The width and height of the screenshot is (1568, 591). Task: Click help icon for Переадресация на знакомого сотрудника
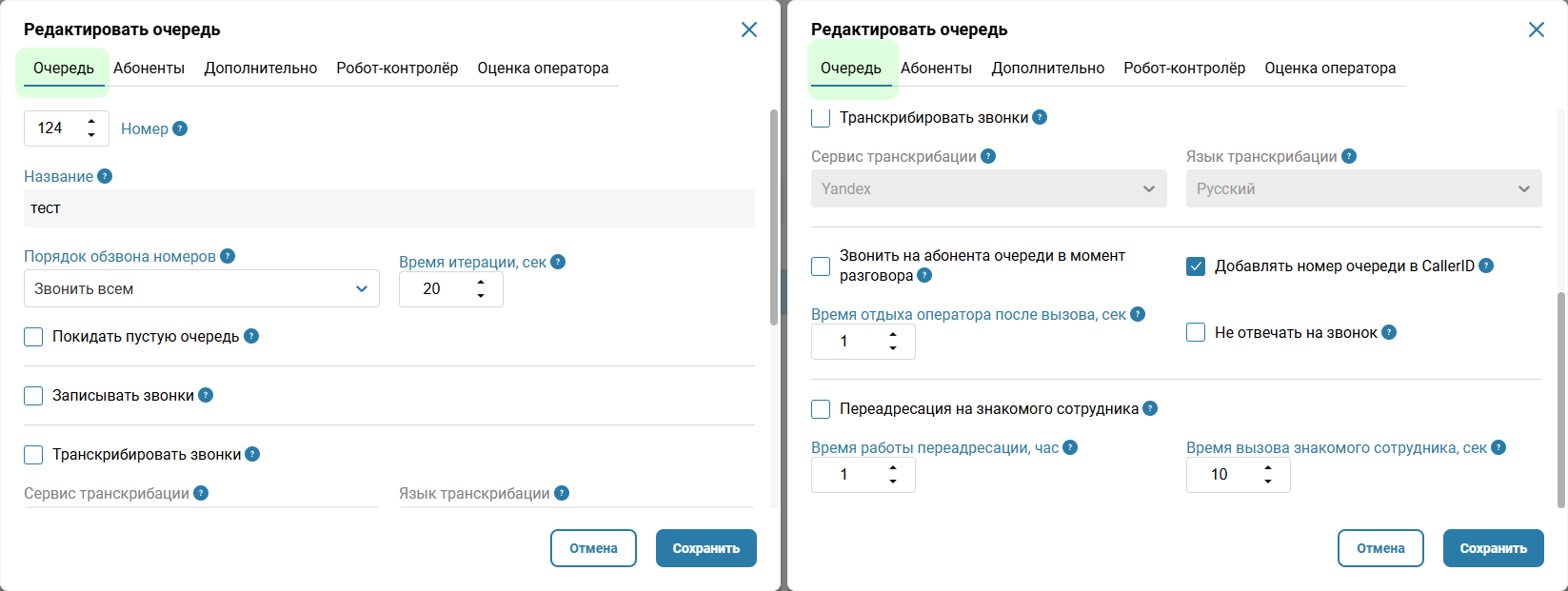(x=1150, y=408)
